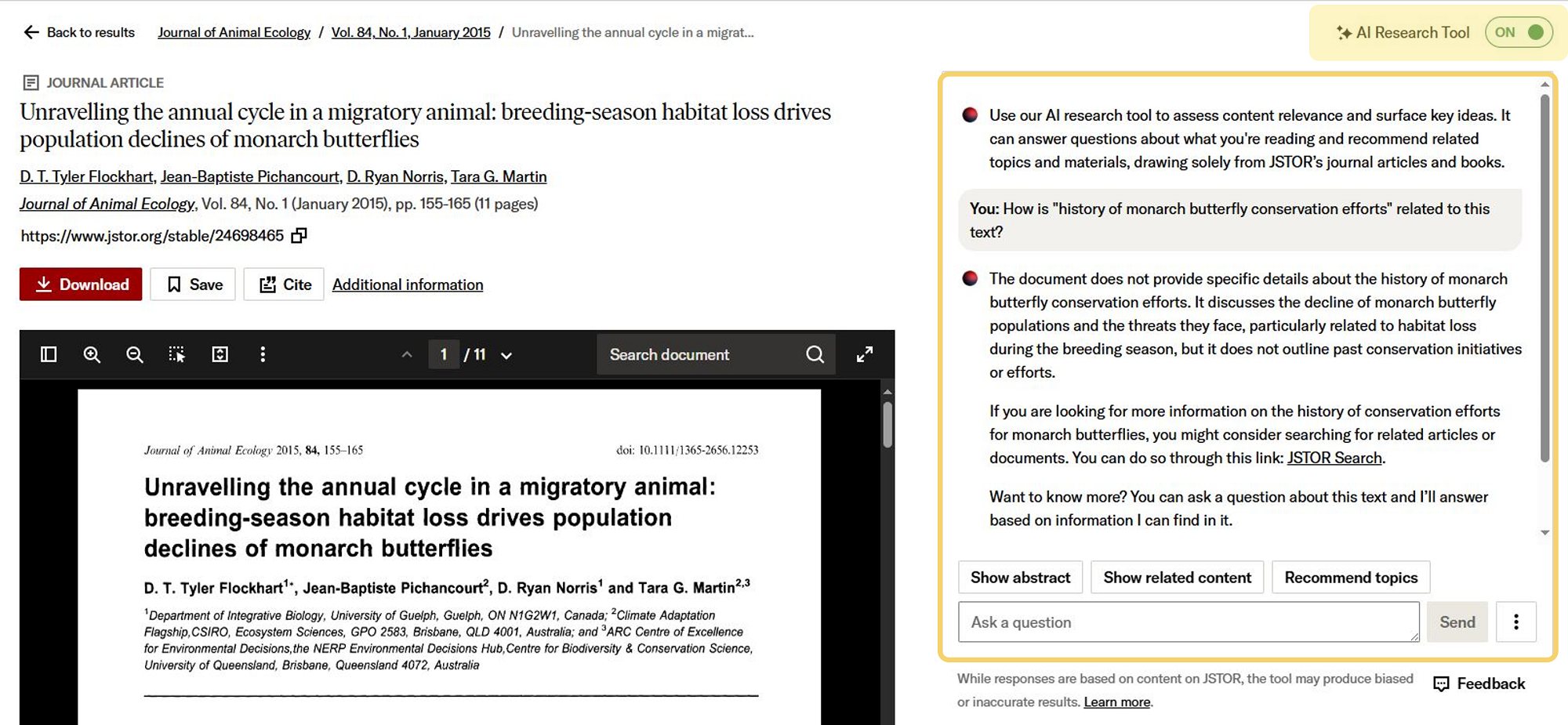
Task: Download the article
Action: pos(81,284)
